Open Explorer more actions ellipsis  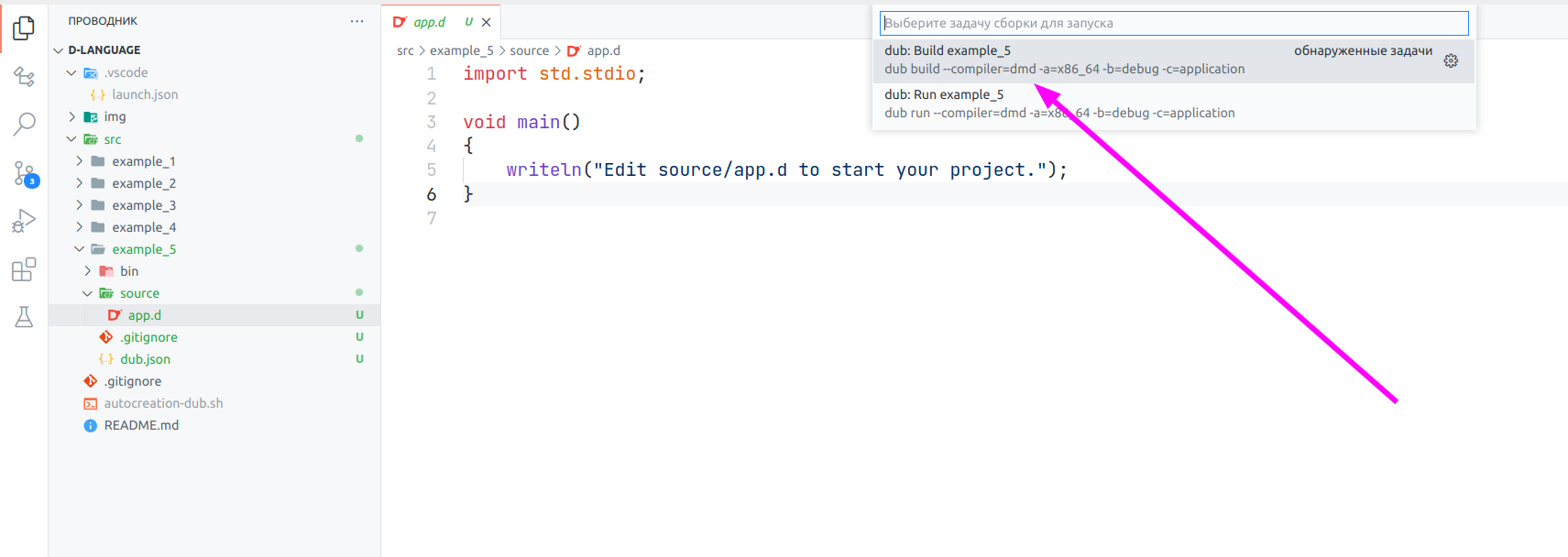356,21
